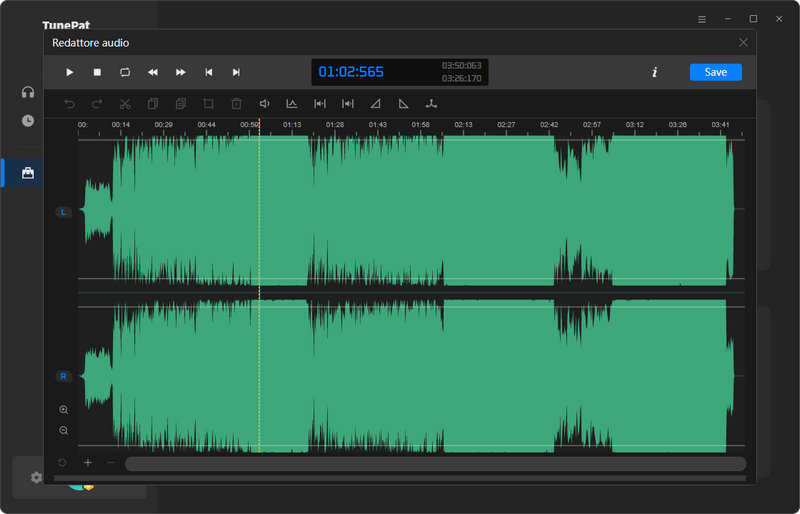
Task: Select the Crop tool
Action: pos(208,104)
